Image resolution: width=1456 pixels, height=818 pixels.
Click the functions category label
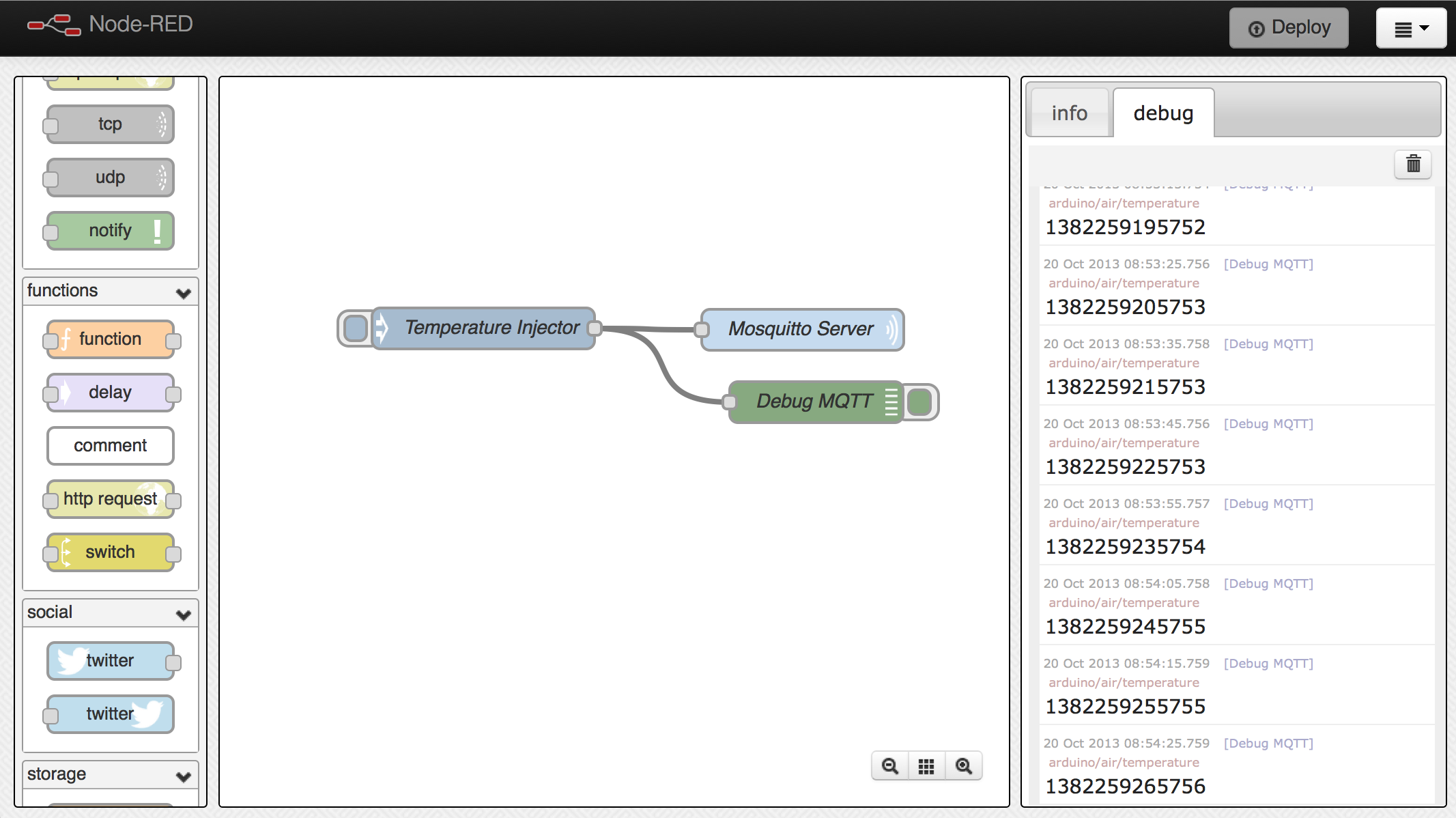pyautogui.click(x=62, y=291)
